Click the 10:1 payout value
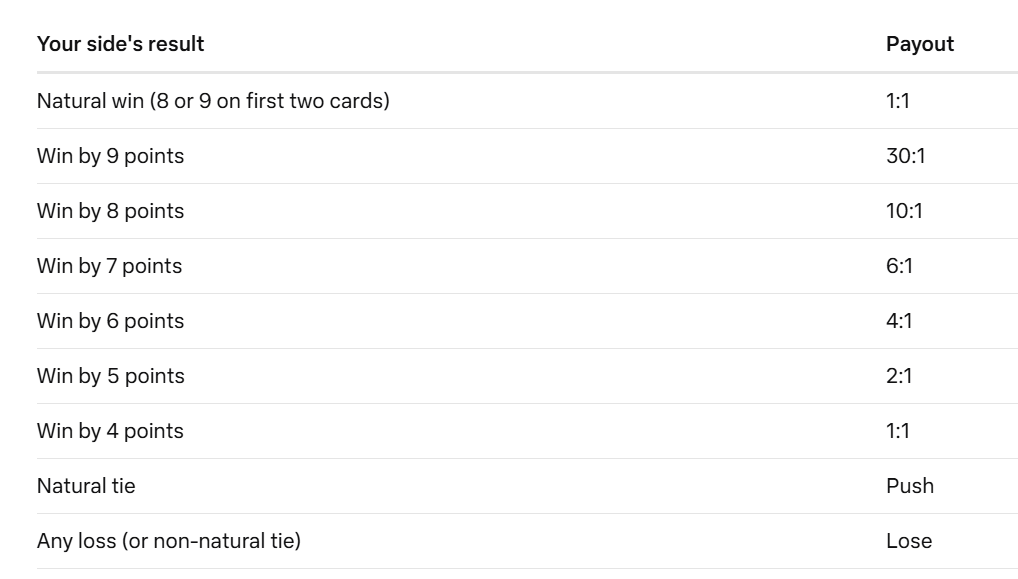 904,212
